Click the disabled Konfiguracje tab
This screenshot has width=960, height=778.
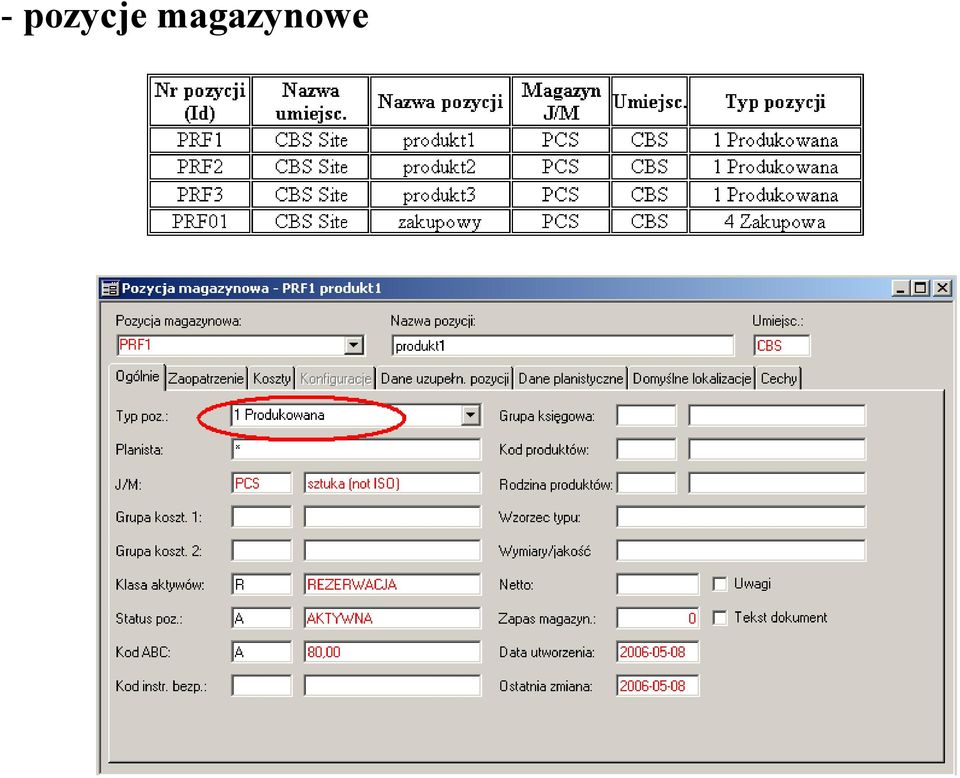point(336,379)
